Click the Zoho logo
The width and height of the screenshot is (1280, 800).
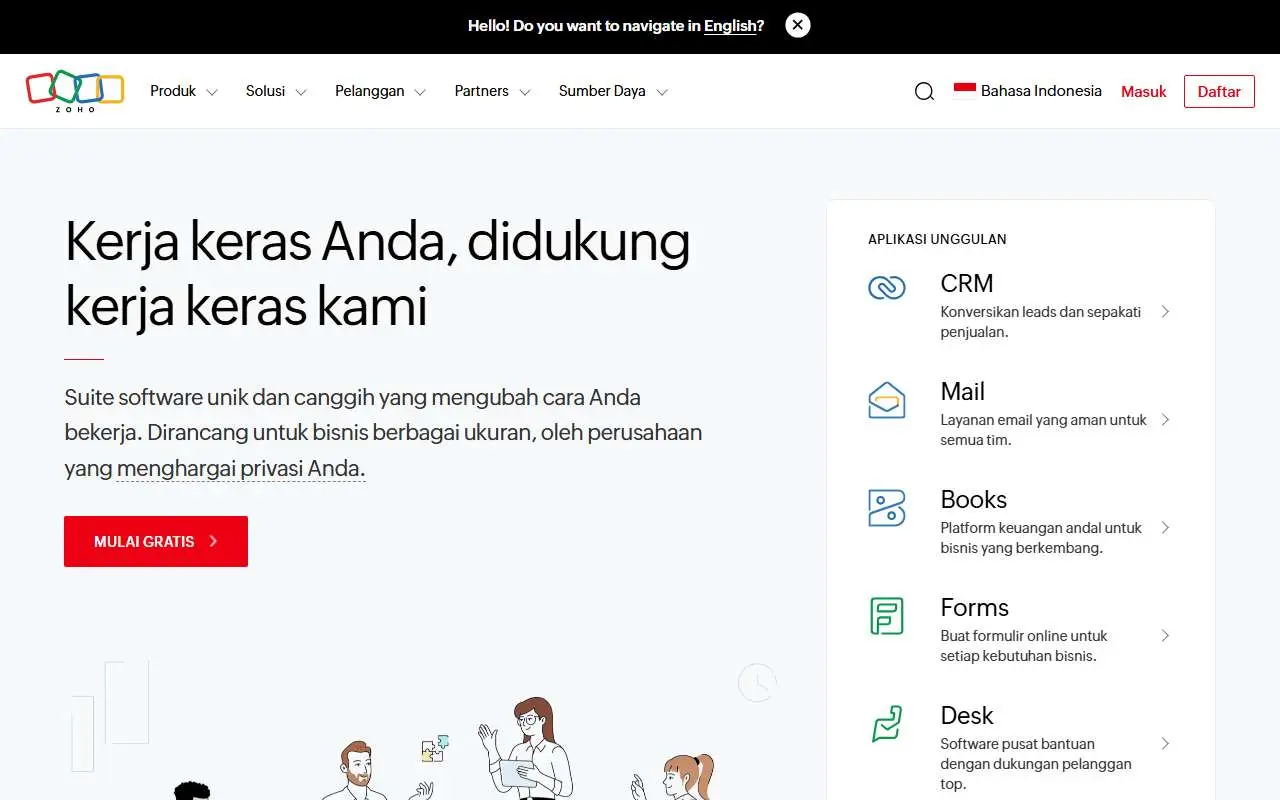click(x=75, y=91)
